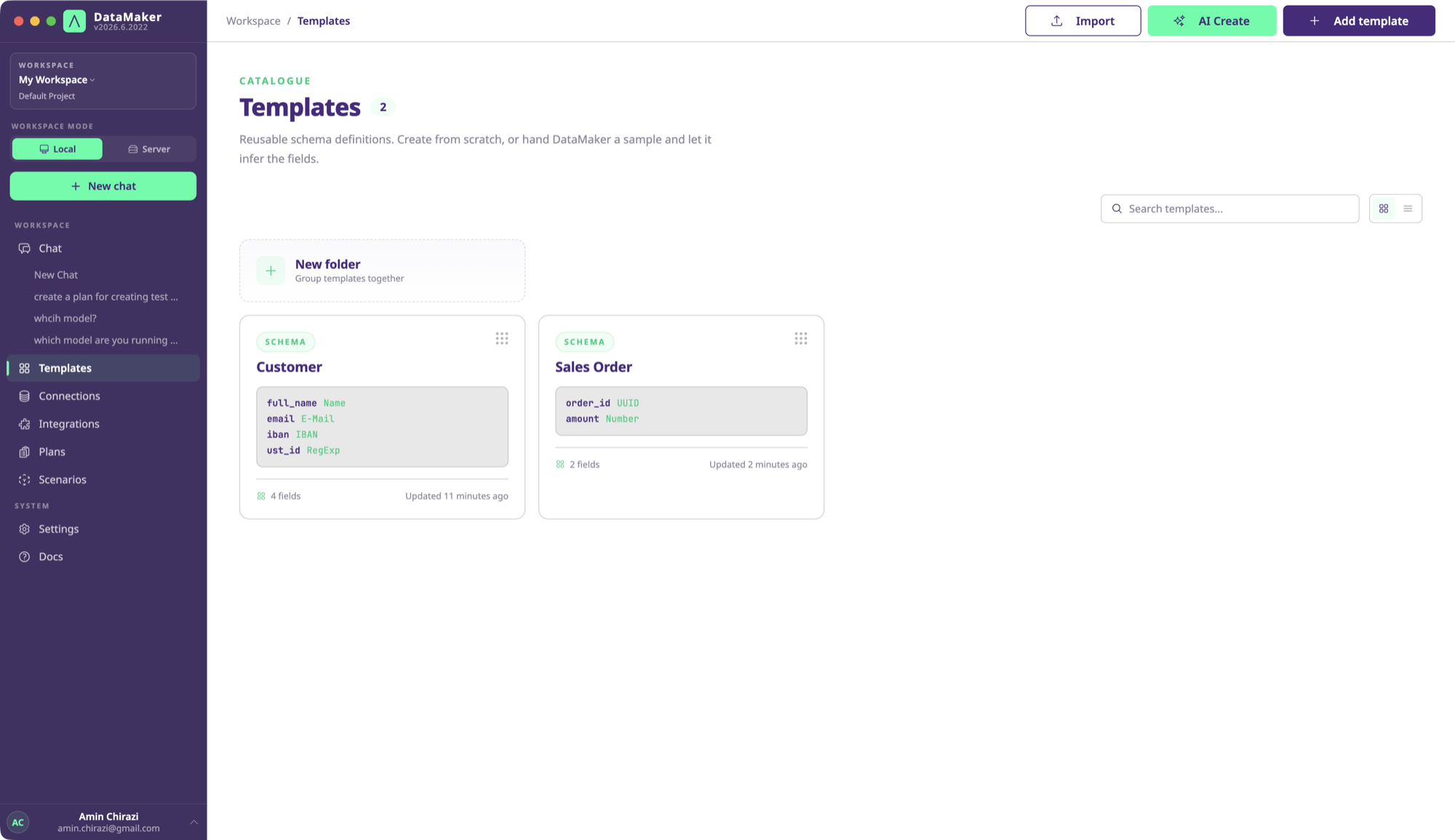Screen dimensions: 1455x840
Task: Click fields icon on Sales Order footer
Action: tap(560, 465)
